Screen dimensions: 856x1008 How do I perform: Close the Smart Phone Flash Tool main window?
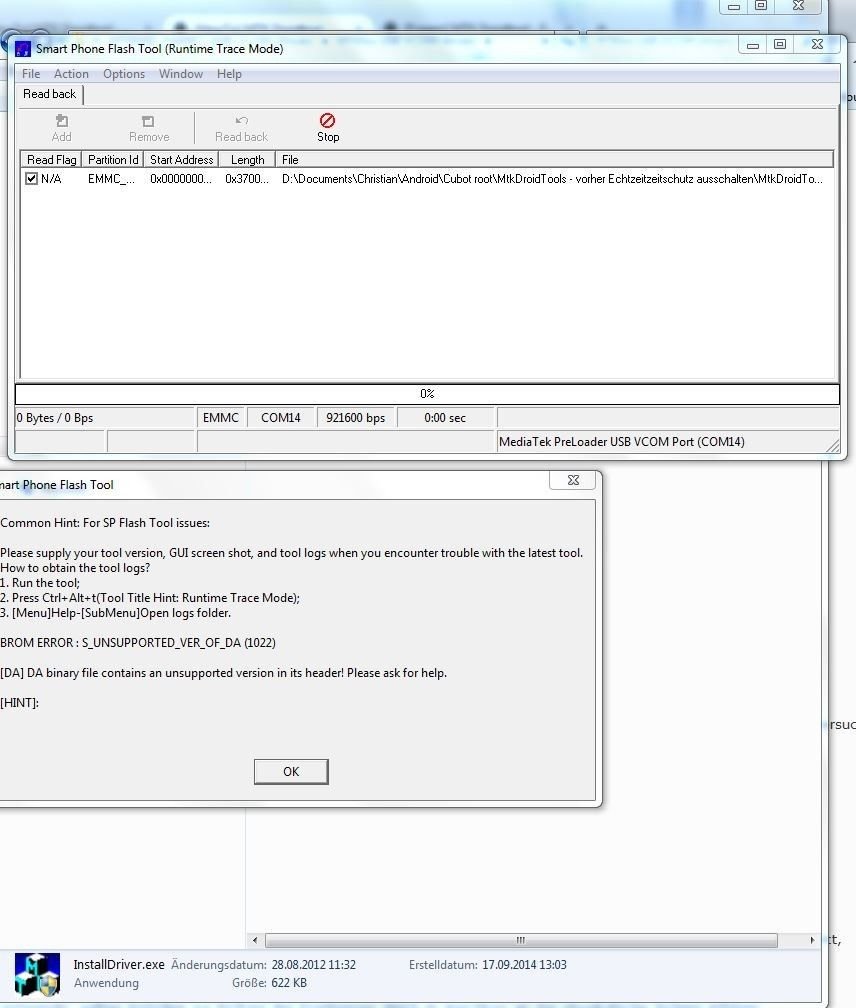(x=817, y=44)
